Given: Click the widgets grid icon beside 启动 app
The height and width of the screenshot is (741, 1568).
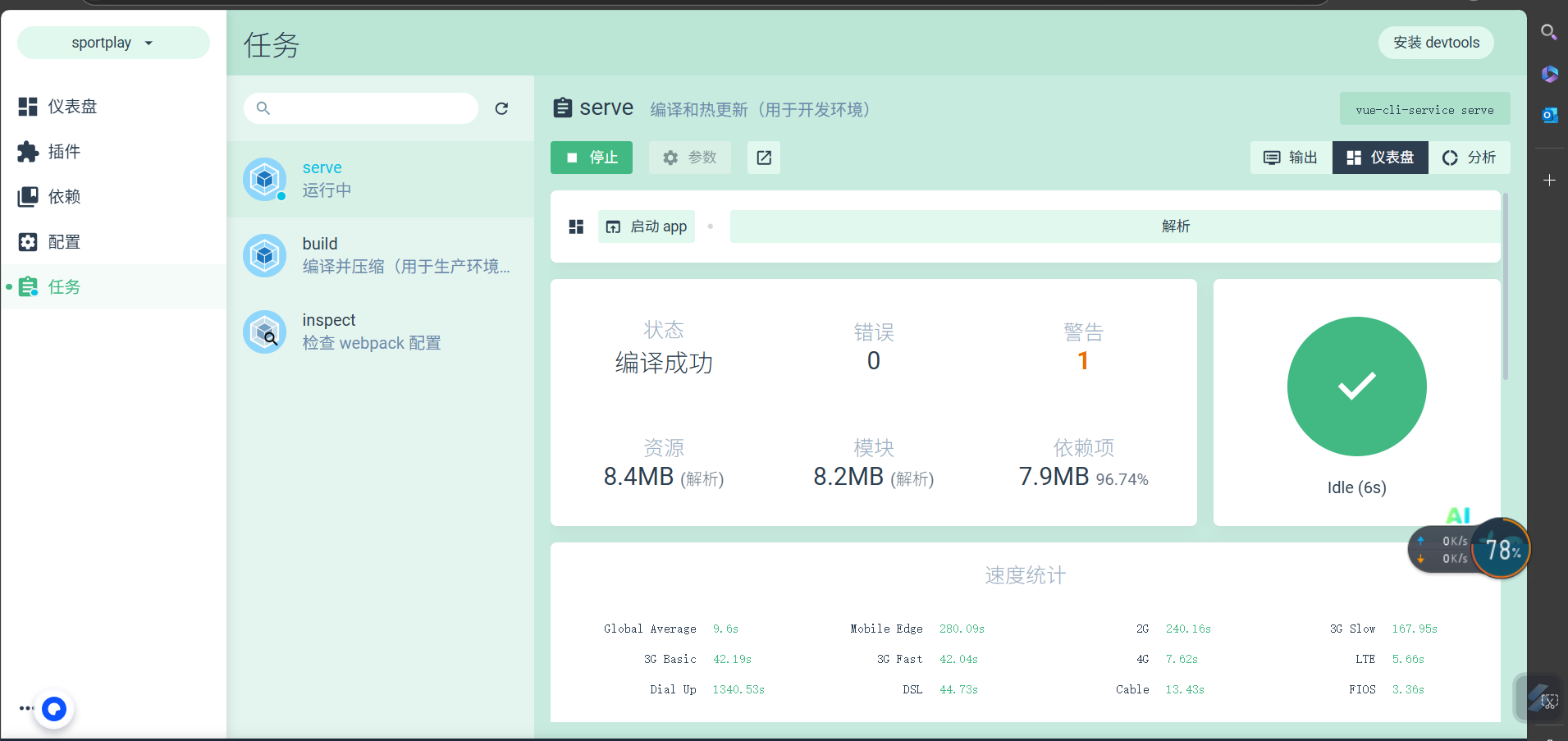Looking at the screenshot, I should (x=576, y=226).
